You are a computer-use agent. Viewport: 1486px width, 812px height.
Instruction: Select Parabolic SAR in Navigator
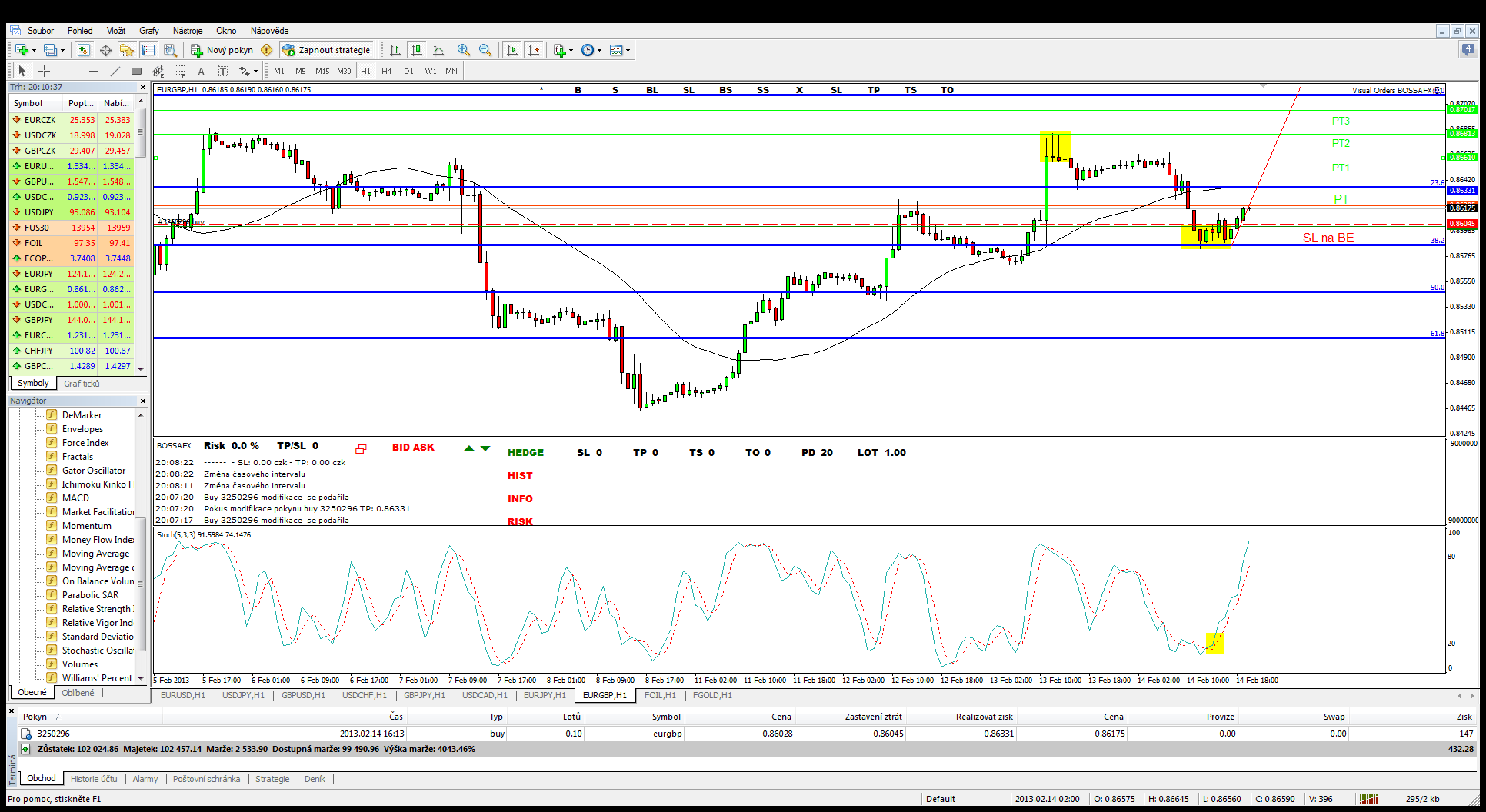pyautogui.click(x=90, y=595)
